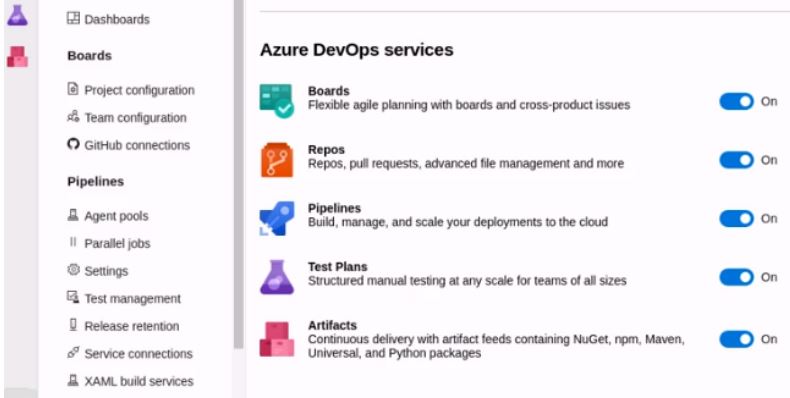The width and height of the screenshot is (790, 398).
Task: Click the Test management icon
Action: point(74,297)
